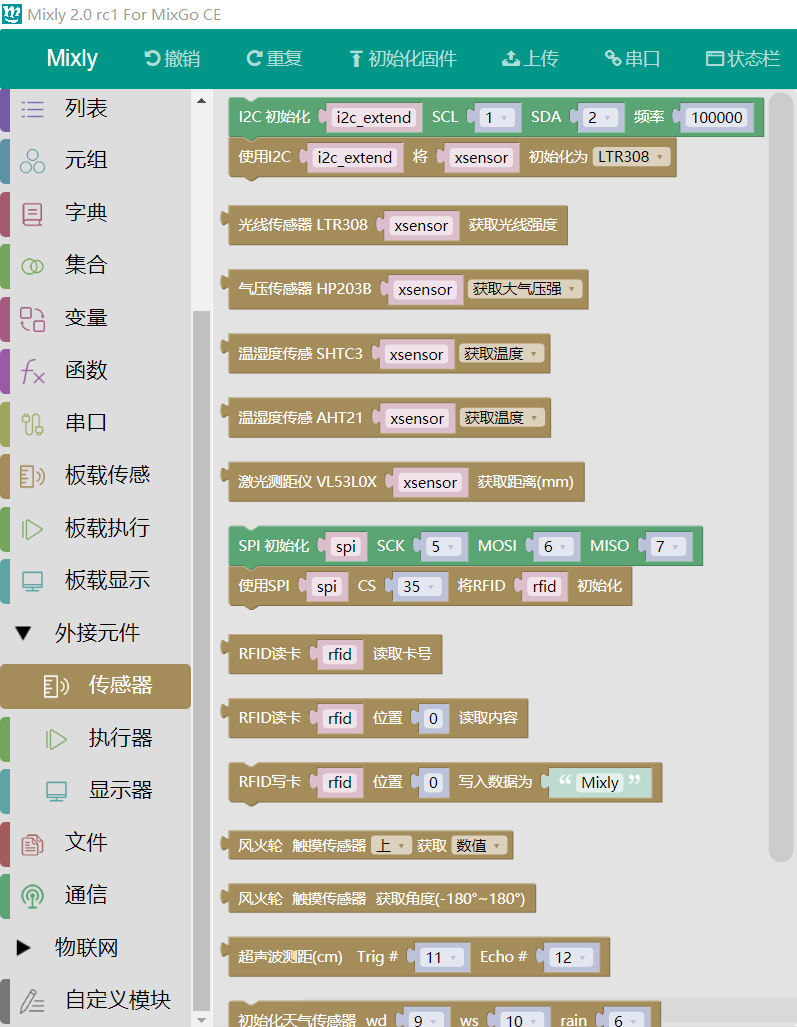Click the 板载执行 play icon
Viewport: 797px width, 1027px height.
click(x=32, y=529)
